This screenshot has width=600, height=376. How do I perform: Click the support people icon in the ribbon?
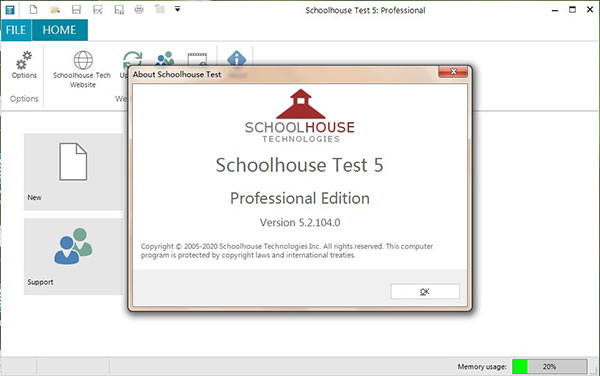(x=165, y=59)
